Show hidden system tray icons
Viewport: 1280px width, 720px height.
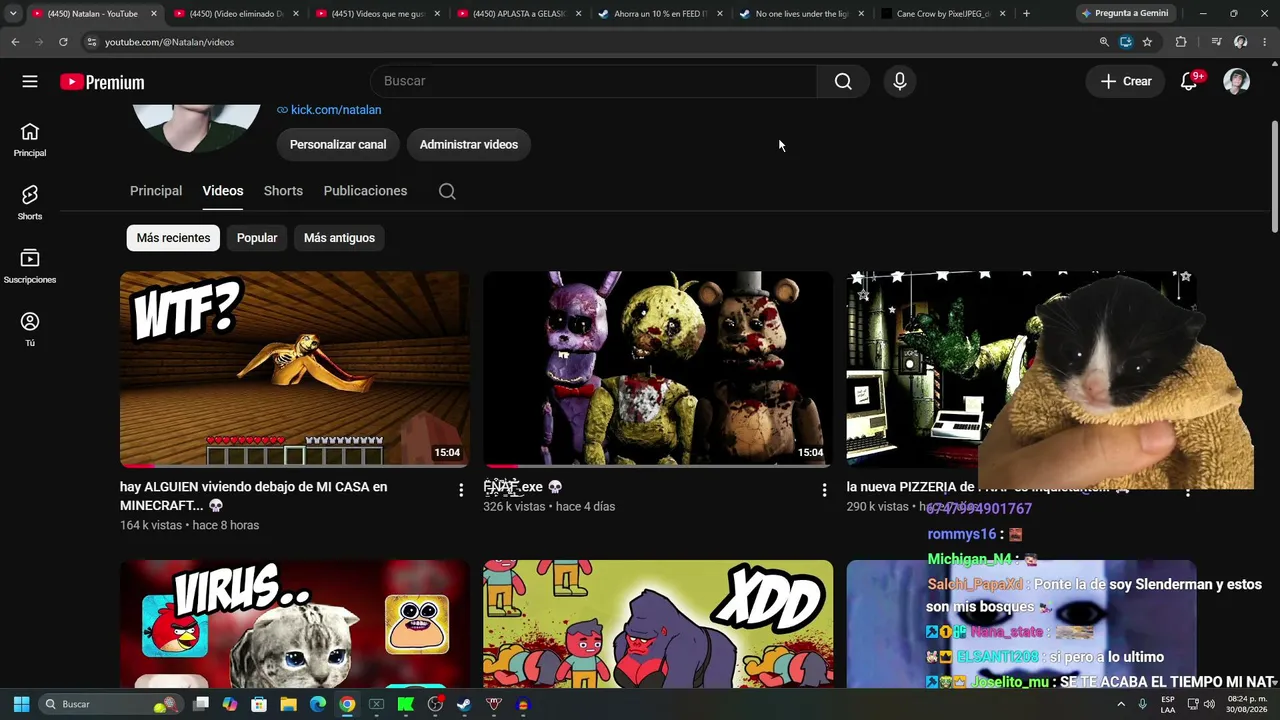1121,704
